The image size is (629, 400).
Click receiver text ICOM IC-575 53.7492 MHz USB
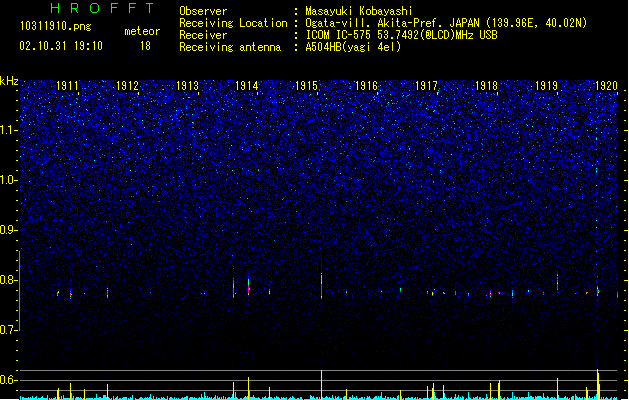pyautogui.click(x=402, y=35)
